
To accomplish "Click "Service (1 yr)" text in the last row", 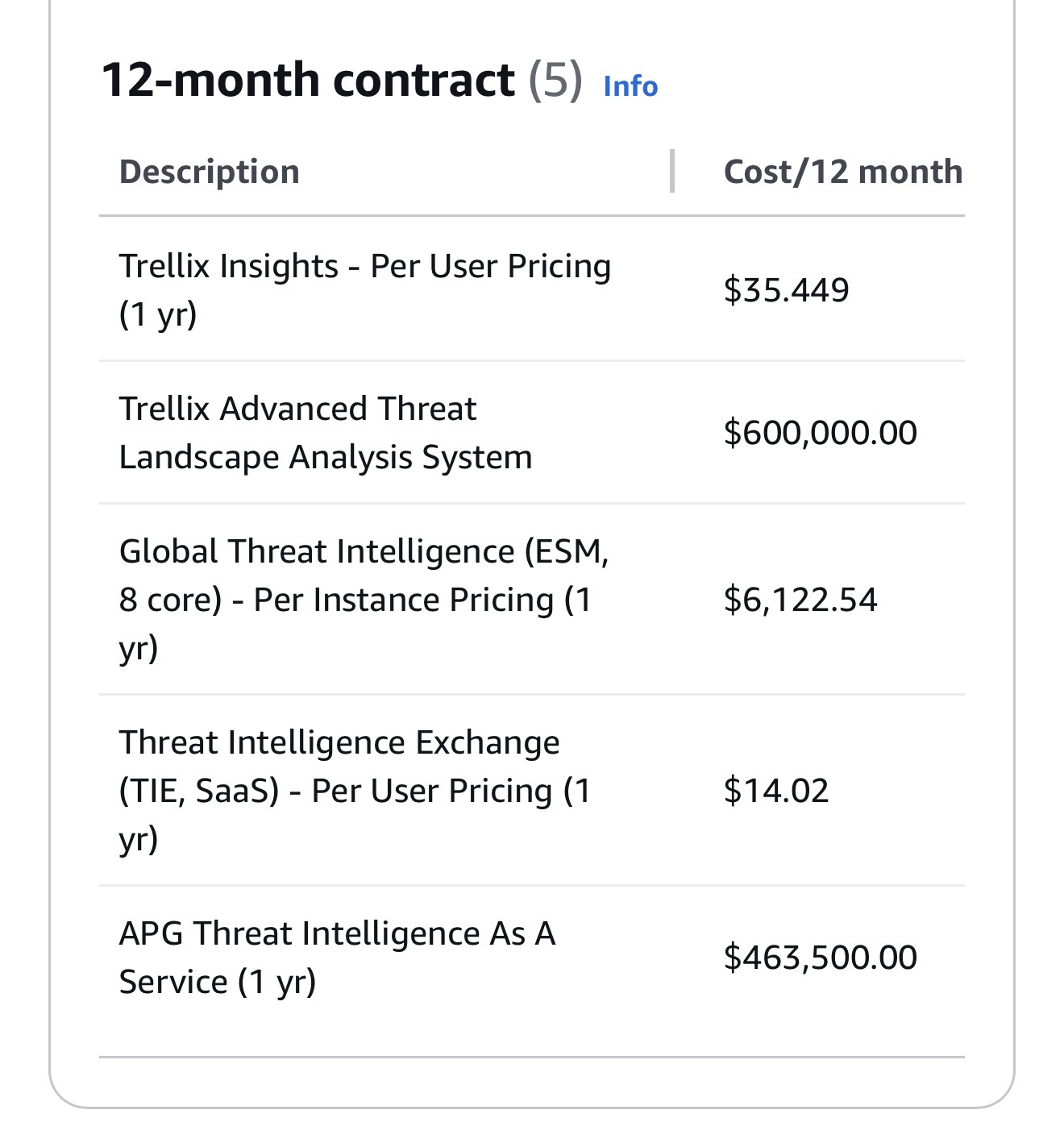I will (218, 982).
